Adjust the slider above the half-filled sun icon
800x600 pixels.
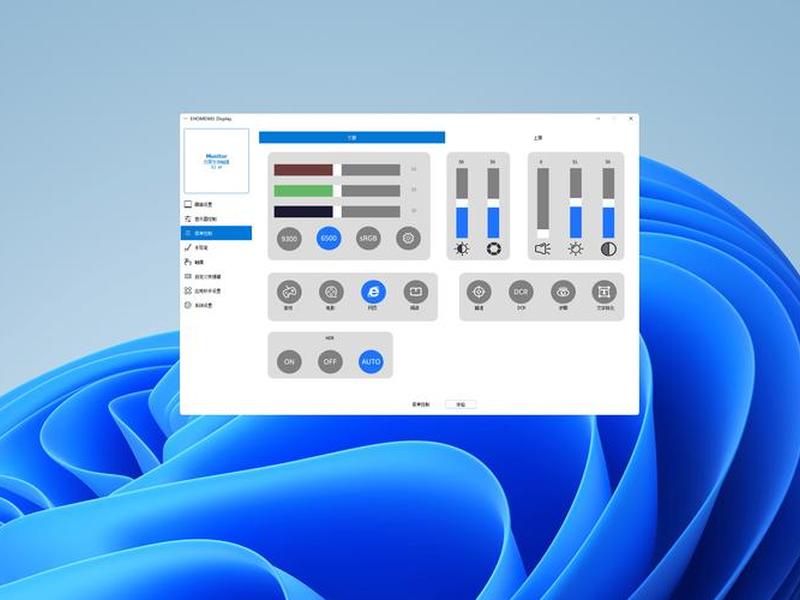pos(462,203)
